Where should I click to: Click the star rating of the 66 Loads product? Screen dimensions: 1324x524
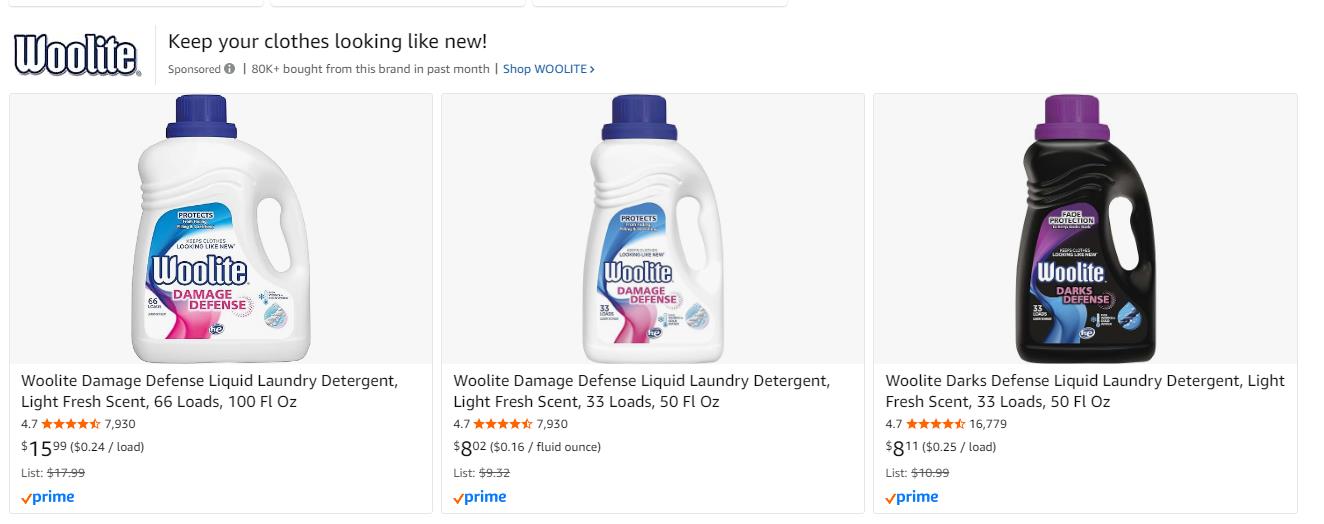tap(71, 424)
